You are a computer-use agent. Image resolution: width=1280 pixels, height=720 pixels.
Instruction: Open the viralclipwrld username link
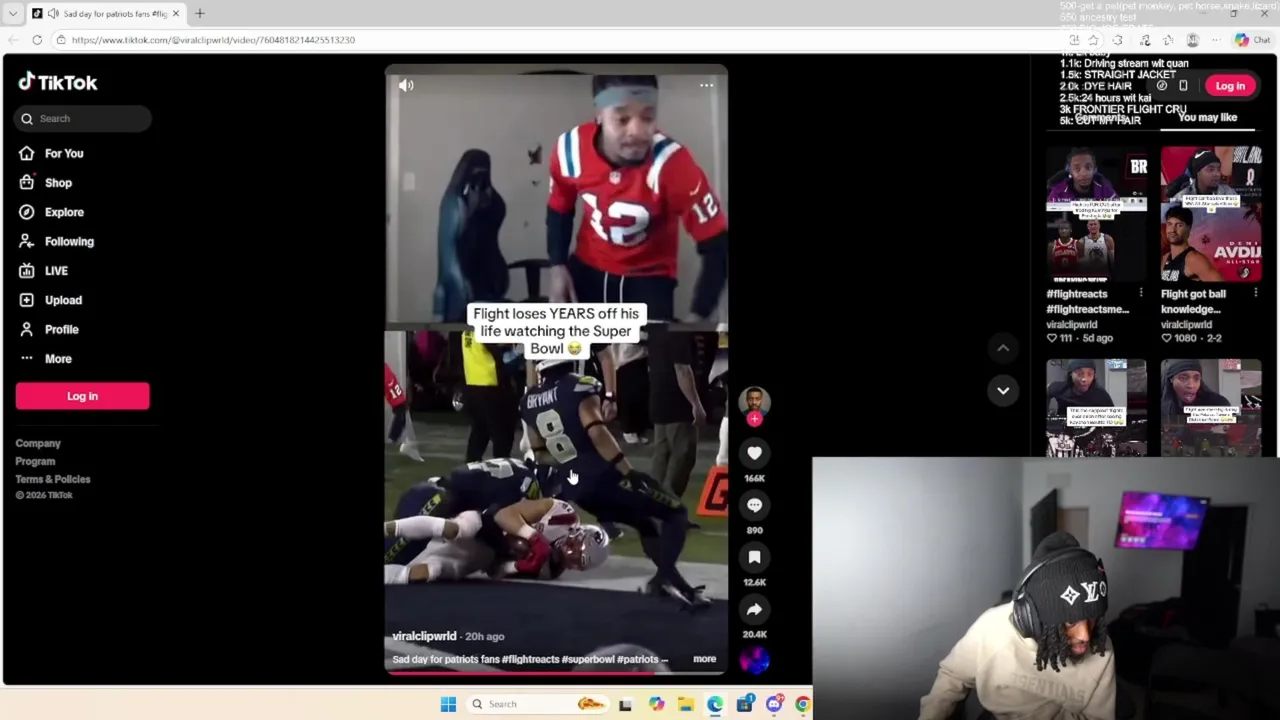pyautogui.click(x=424, y=636)
